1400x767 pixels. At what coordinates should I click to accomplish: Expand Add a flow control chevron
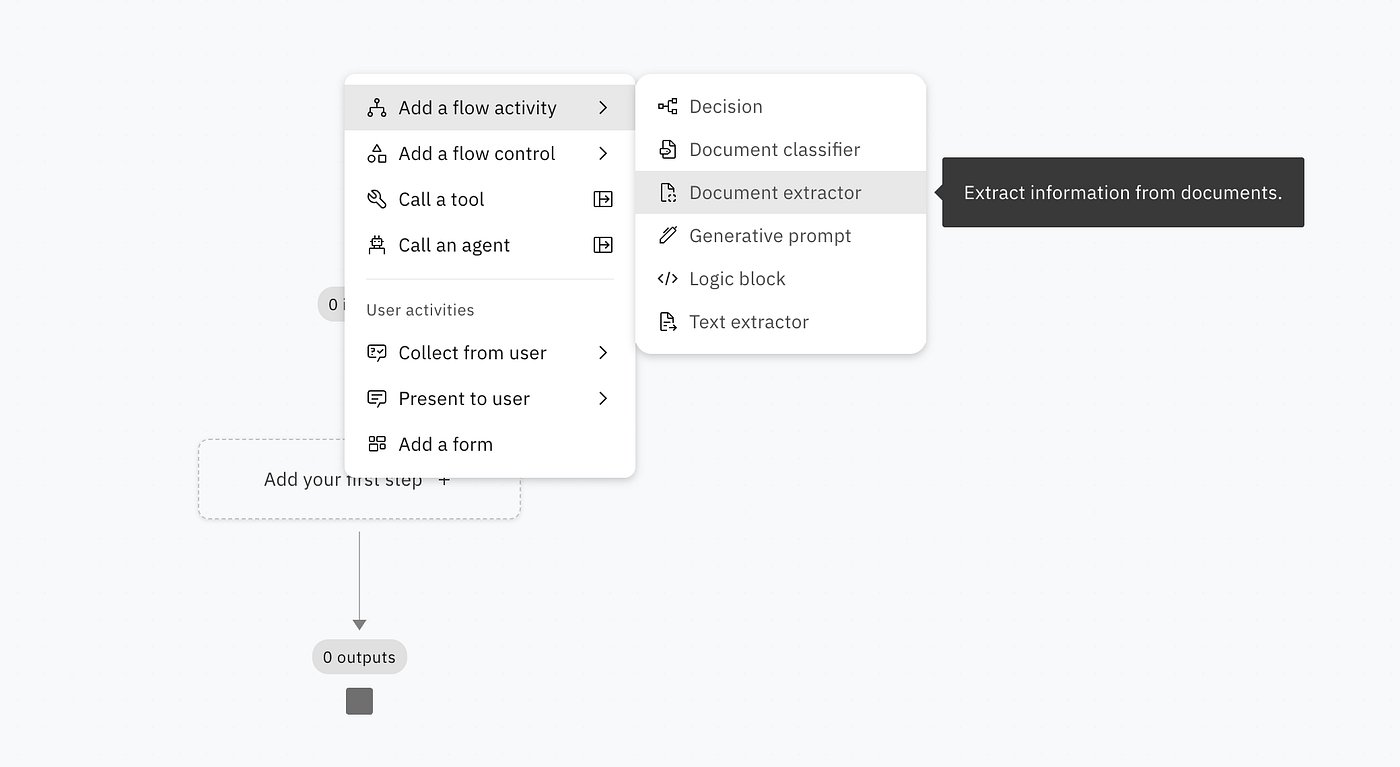click(x=603, y=154)
